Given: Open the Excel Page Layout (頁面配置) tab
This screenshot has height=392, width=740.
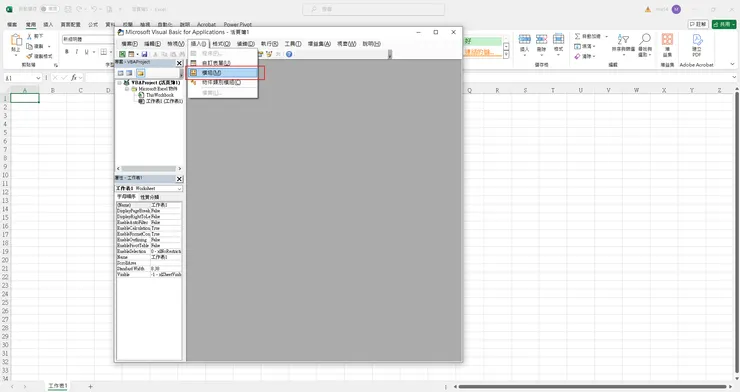Looking at the screenshot, I should (70, 24).
